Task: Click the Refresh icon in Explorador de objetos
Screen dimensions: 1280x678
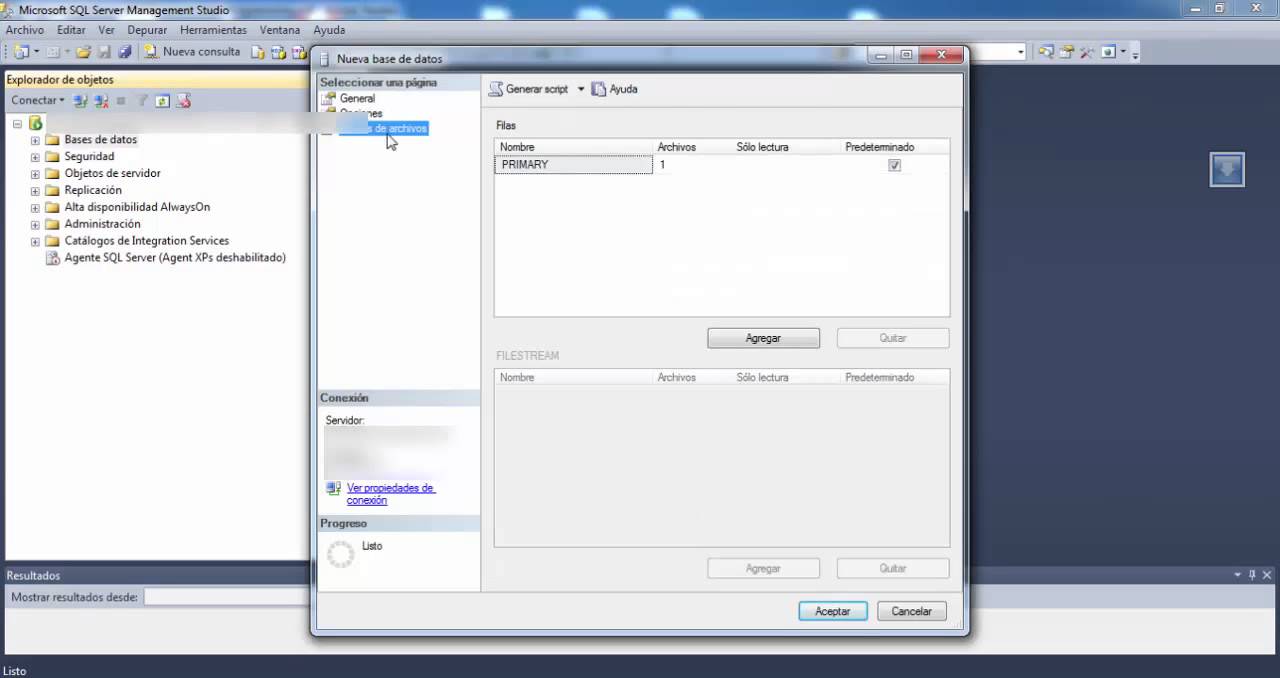Action: [x=162, y=101]
